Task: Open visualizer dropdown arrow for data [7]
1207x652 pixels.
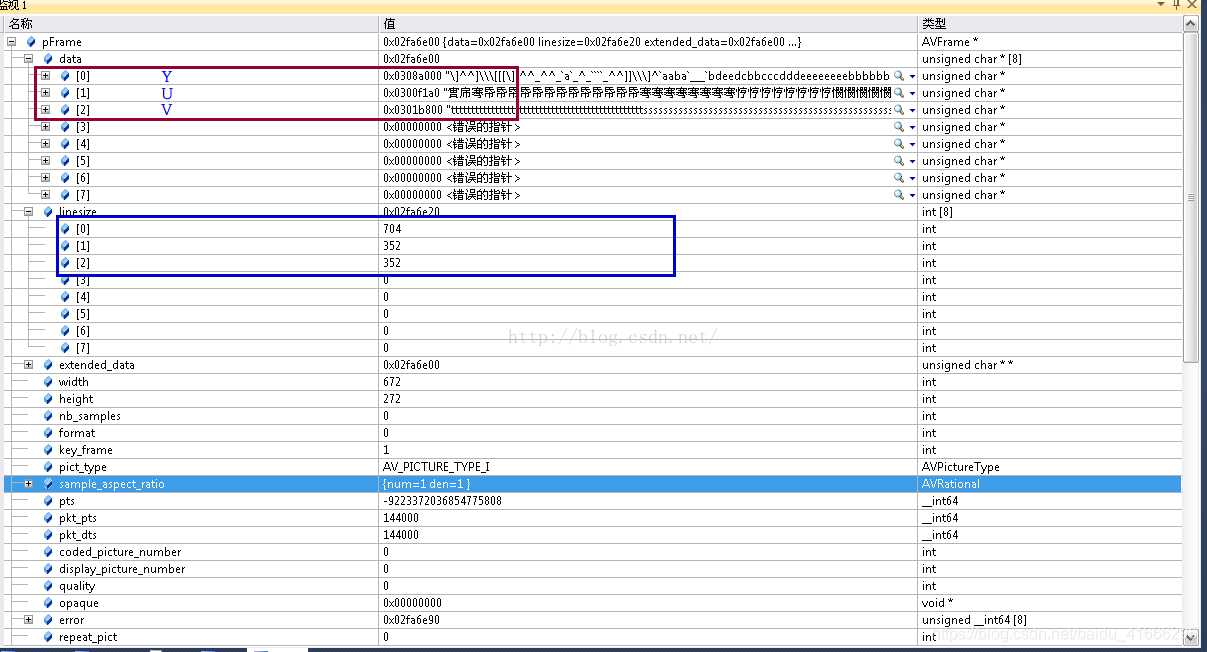Action: (x=912, y=195)
